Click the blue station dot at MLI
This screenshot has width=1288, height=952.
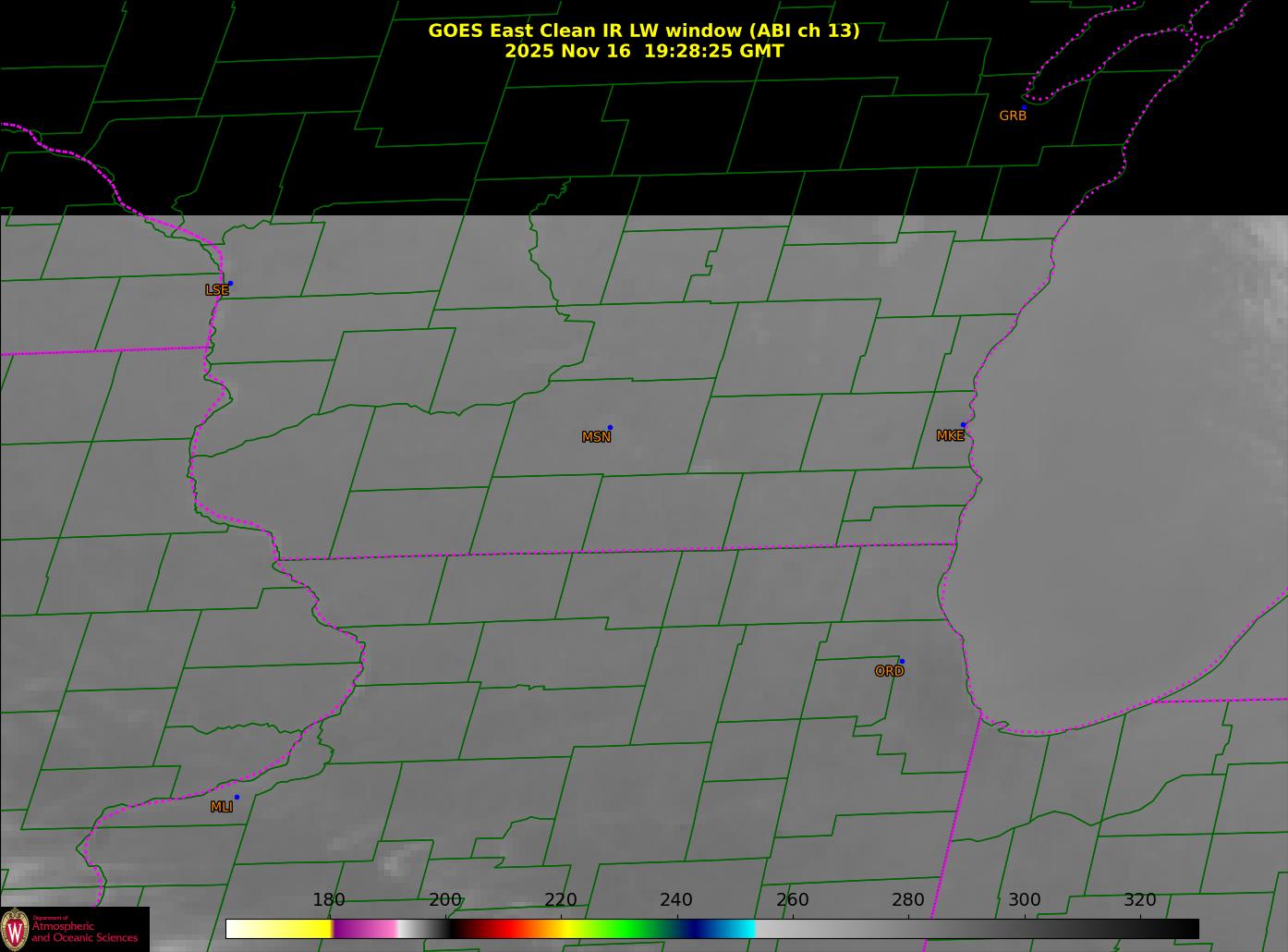coord(237,798)
